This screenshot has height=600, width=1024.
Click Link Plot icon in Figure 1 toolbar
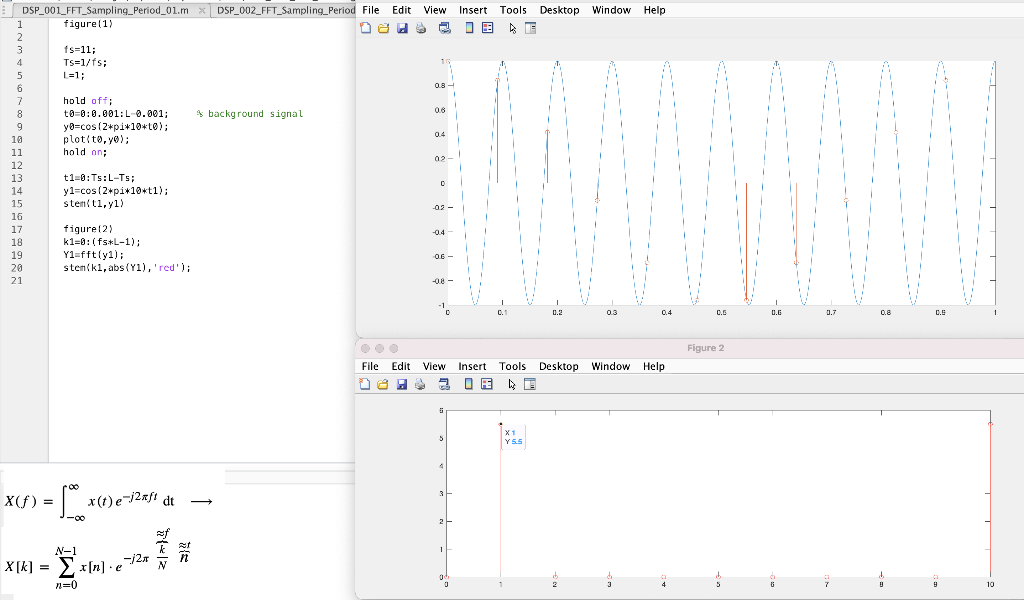coord(445,28)
